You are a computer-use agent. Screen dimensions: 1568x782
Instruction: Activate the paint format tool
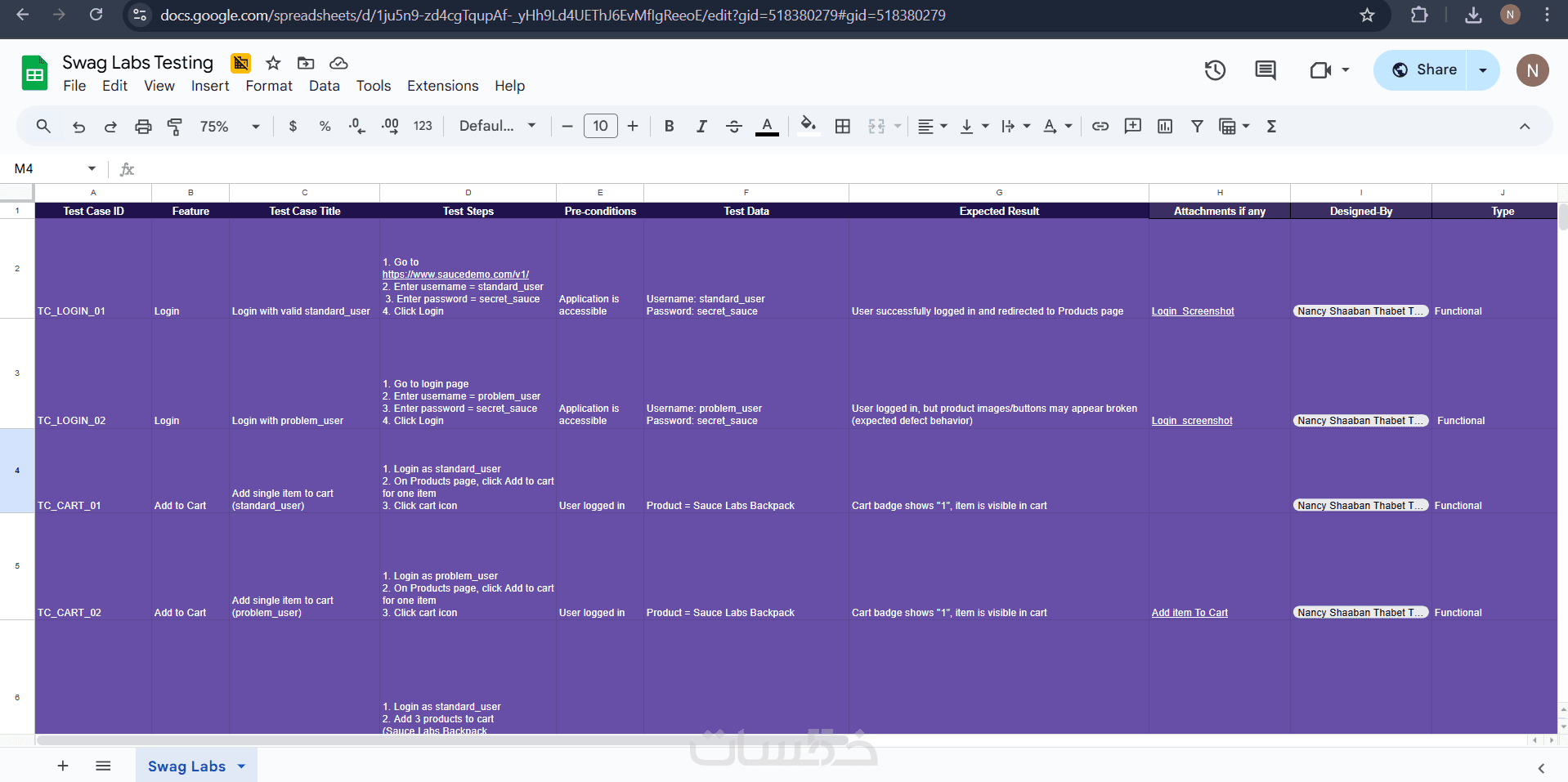click(x=175, y=126)
